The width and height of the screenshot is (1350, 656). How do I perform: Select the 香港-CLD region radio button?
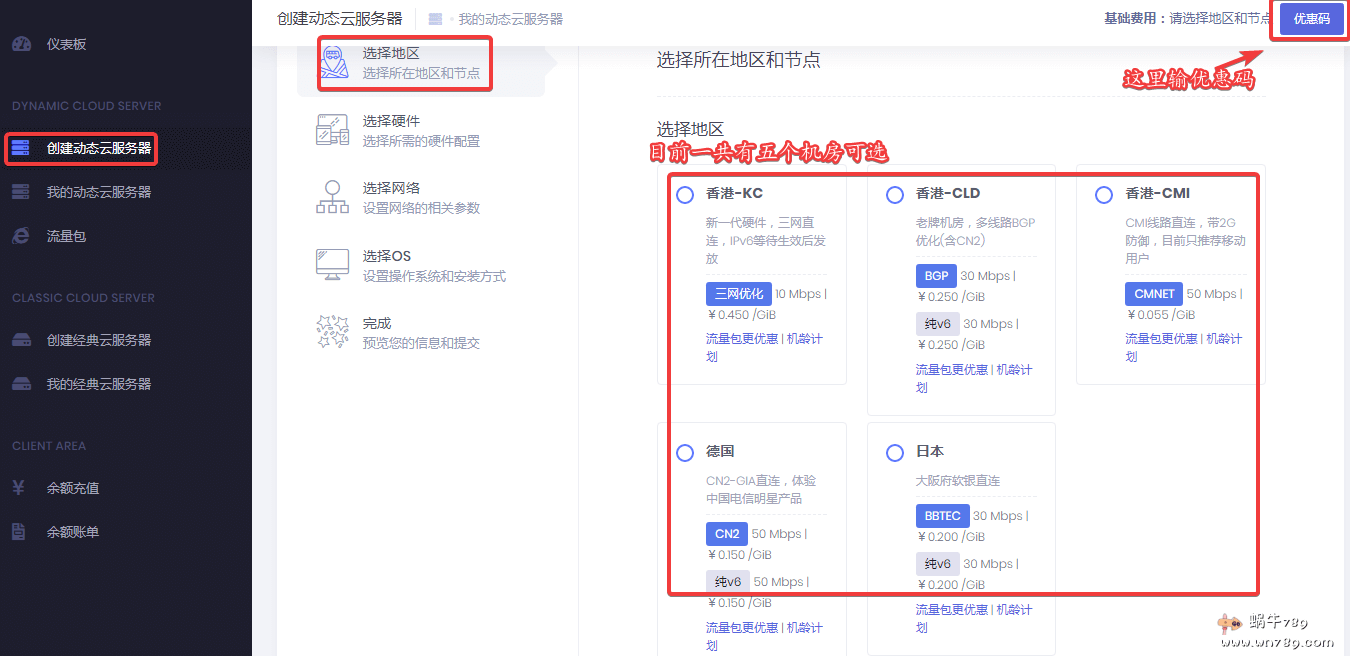click(895, 195)
